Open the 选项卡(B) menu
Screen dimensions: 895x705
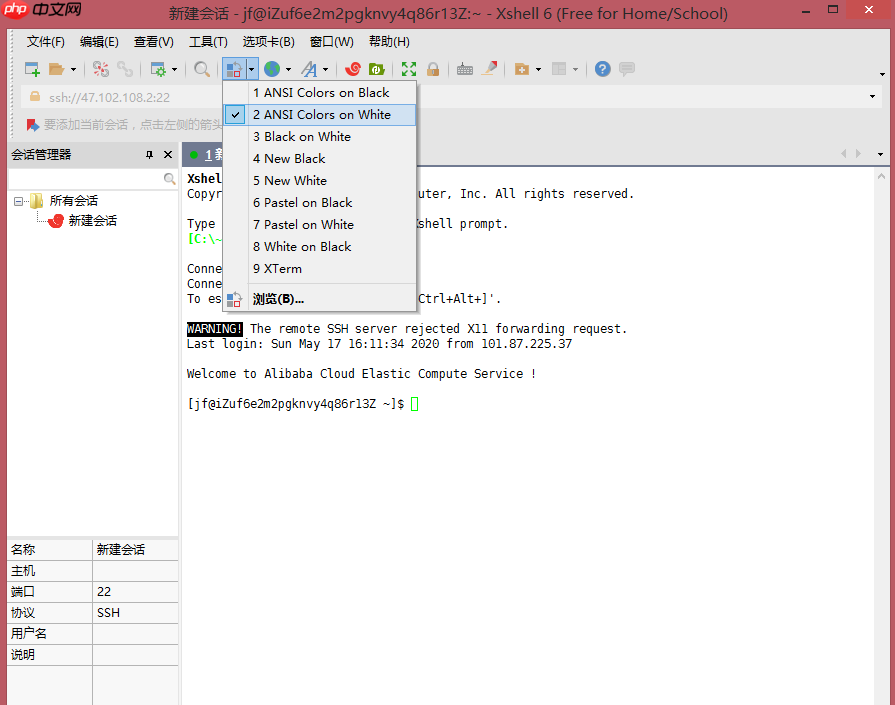(268, 42)
